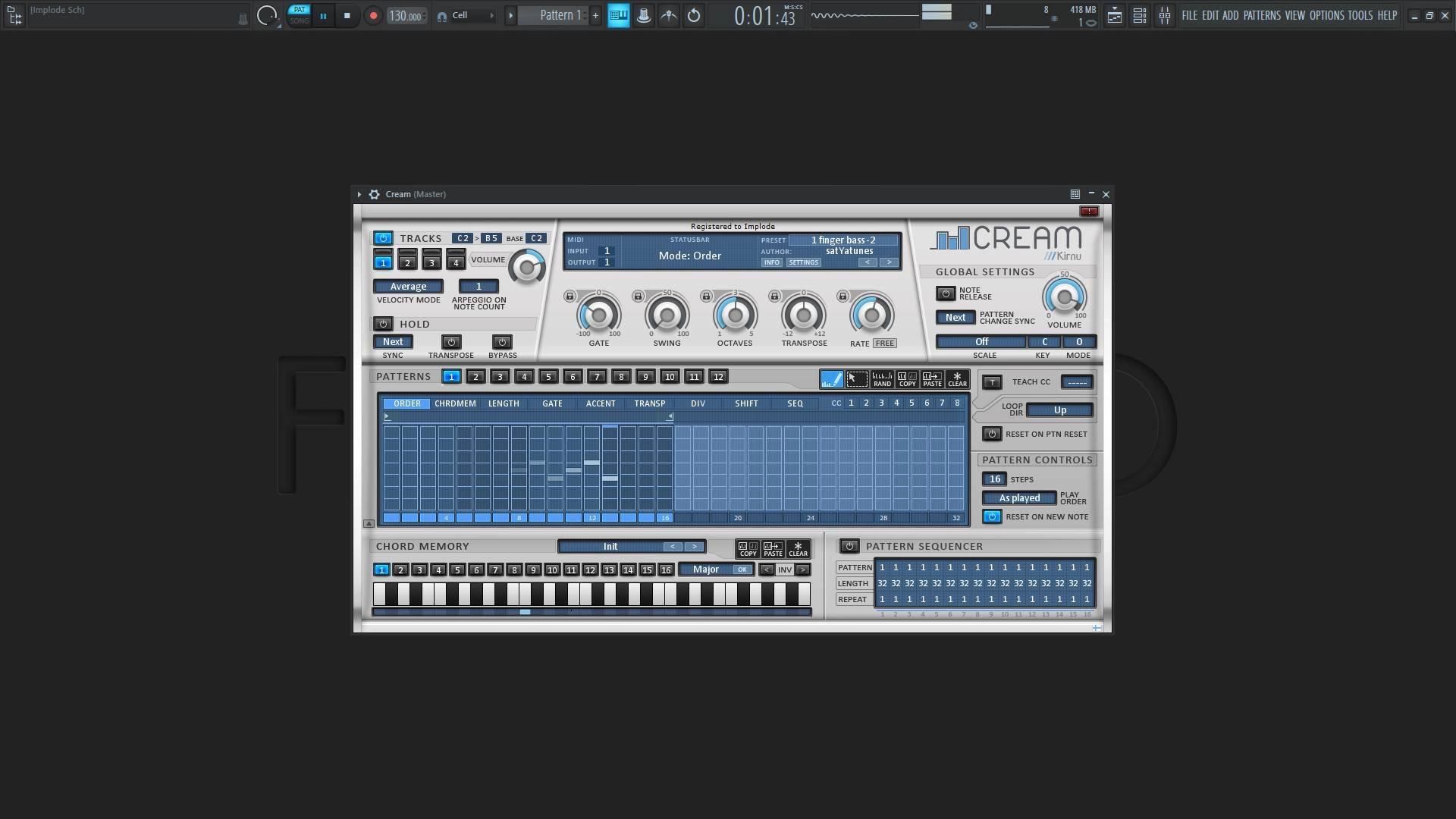The image size is (1456, 819).
Task: Open Play Order As played dropdown
Action: 1019,498
